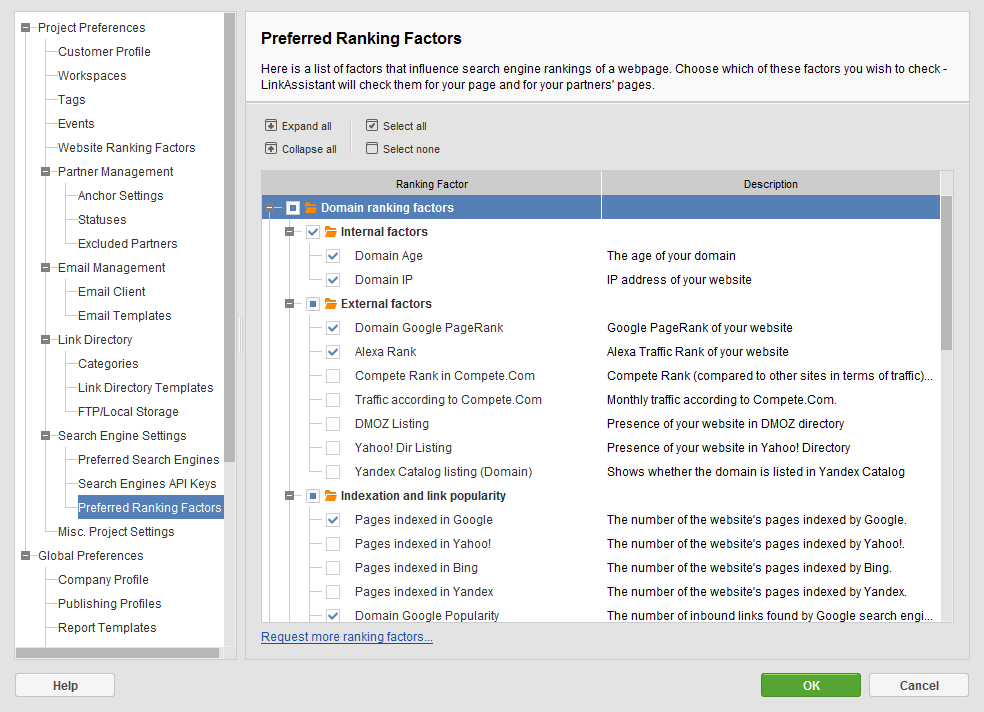This screenshot has height=712, width=984.
Task: Click the Collapse all icon
Action: [x=270, y=149]
